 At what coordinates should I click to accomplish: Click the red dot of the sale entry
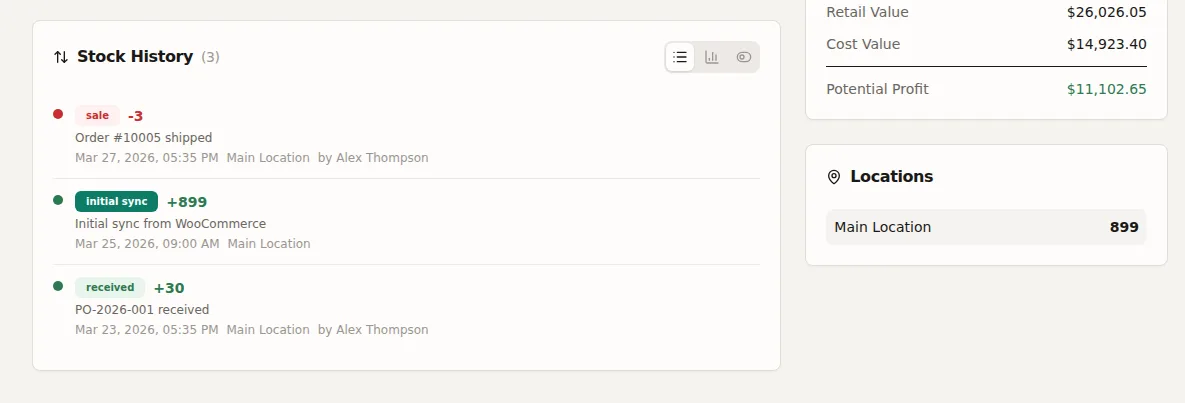tap(57, 114)
